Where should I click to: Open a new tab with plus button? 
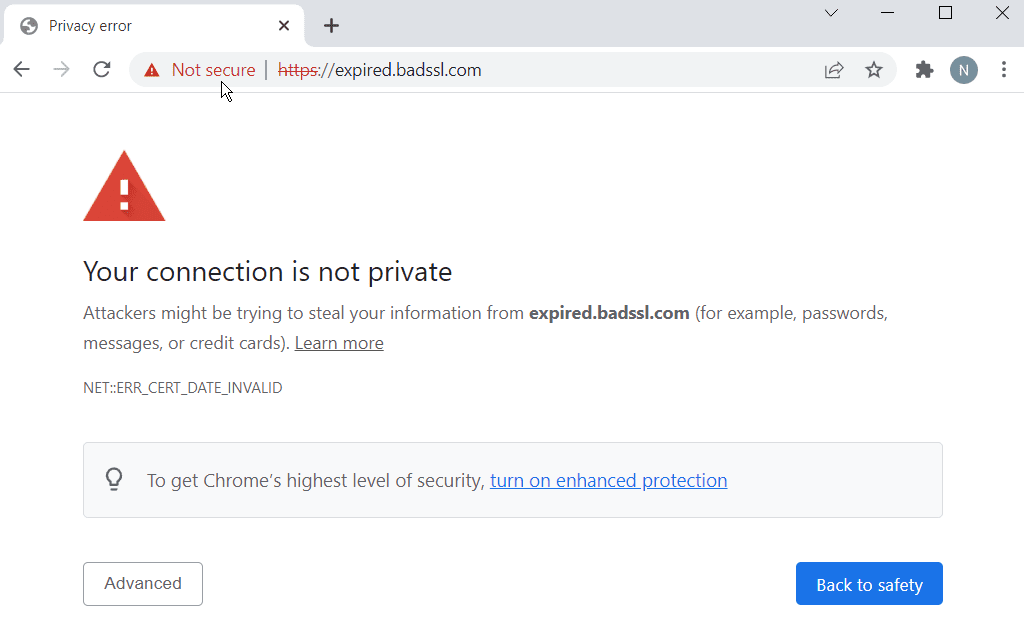331,25
